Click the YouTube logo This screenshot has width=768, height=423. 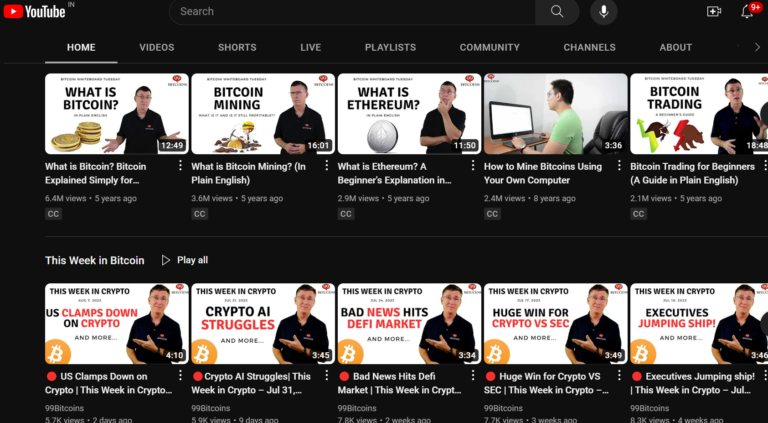coord(34,11)
